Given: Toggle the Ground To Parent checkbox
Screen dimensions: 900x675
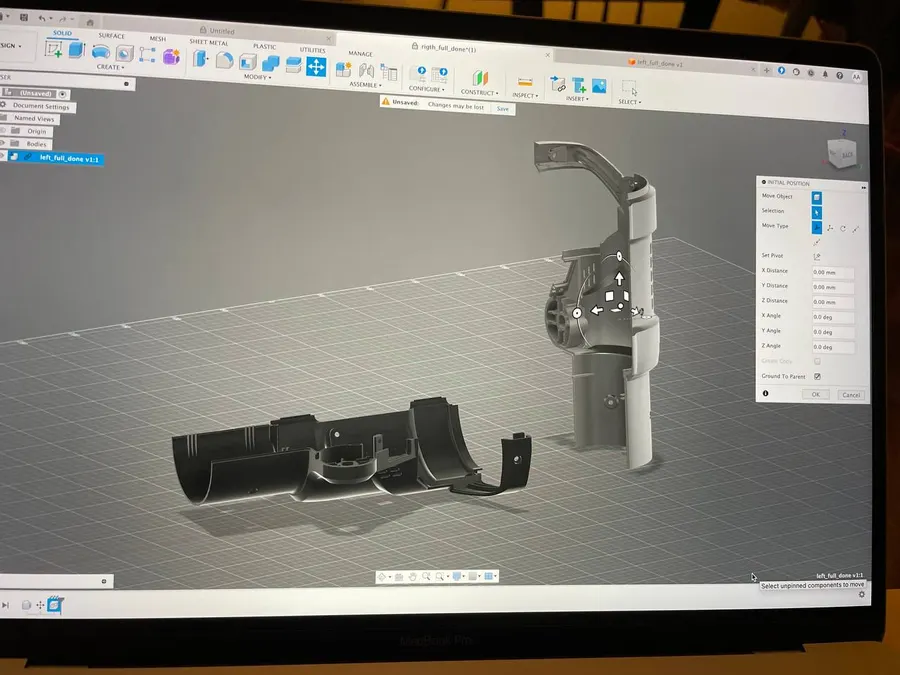Looking at the screenshot, I should click(817, 377).
